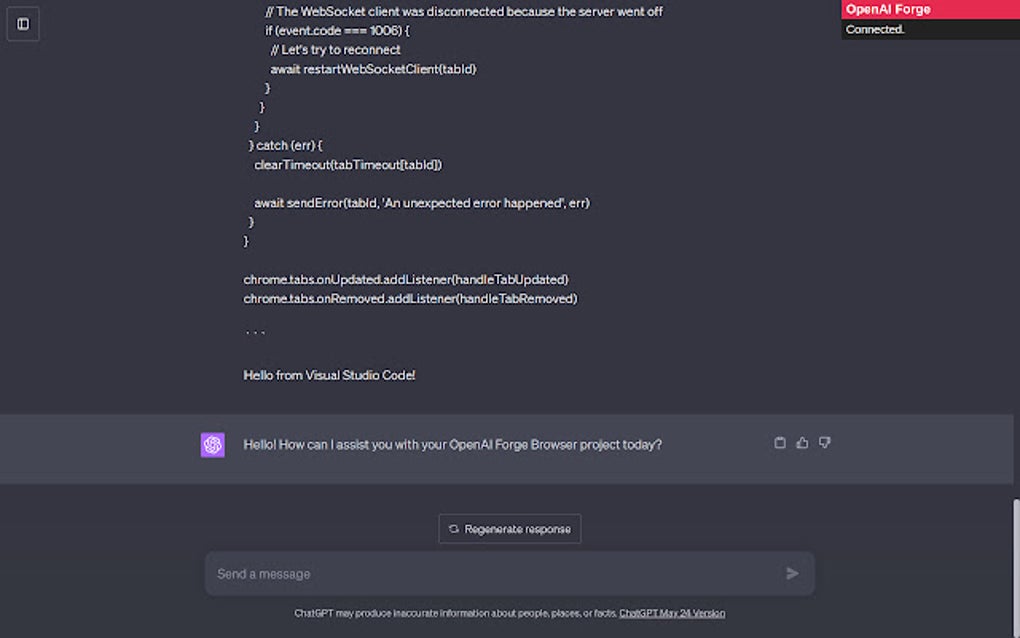Give the response a thumbs up
This screenshot has width=1020, height=638.
(802, 443)
